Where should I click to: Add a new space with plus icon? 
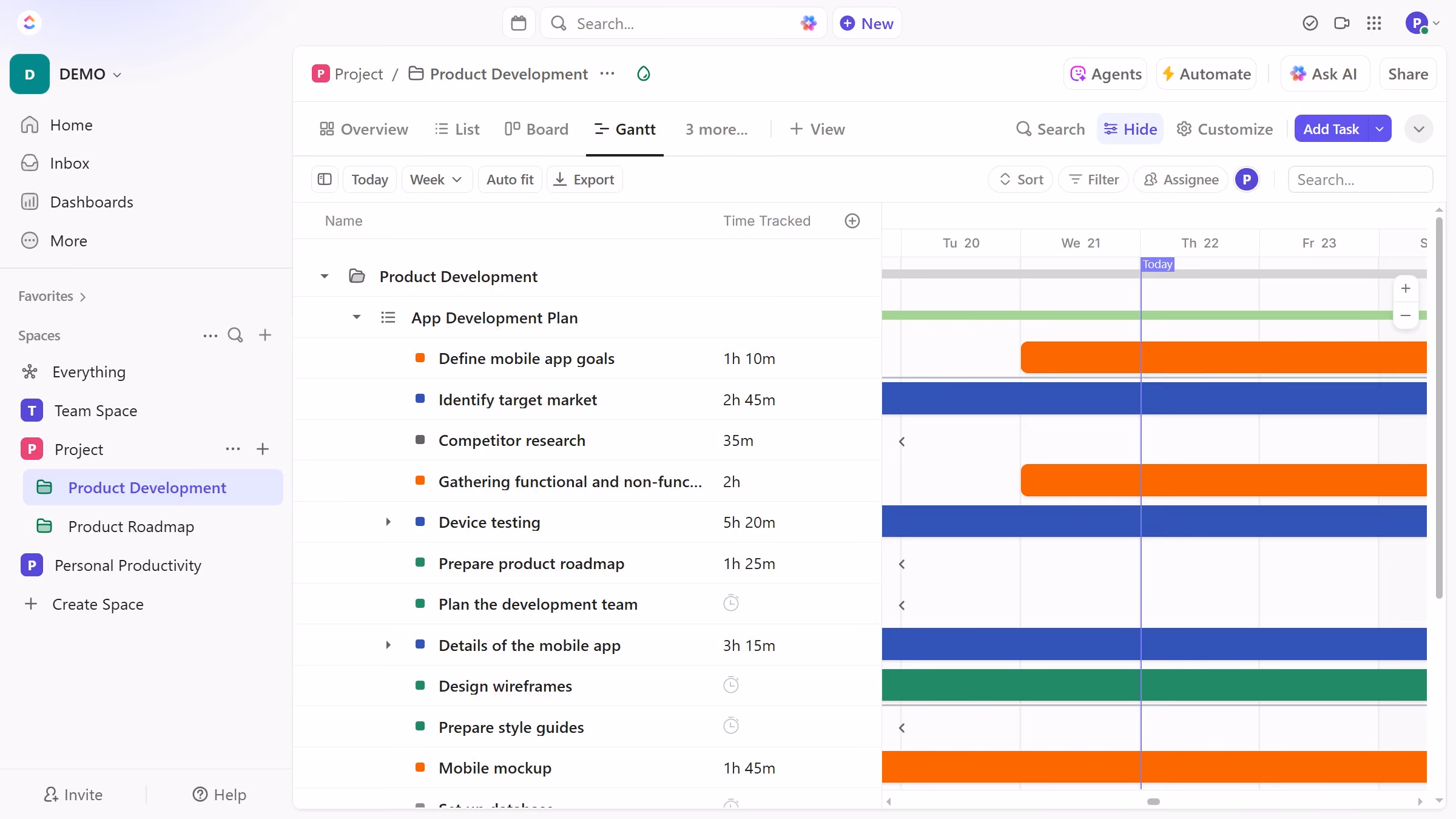[265, 335]
